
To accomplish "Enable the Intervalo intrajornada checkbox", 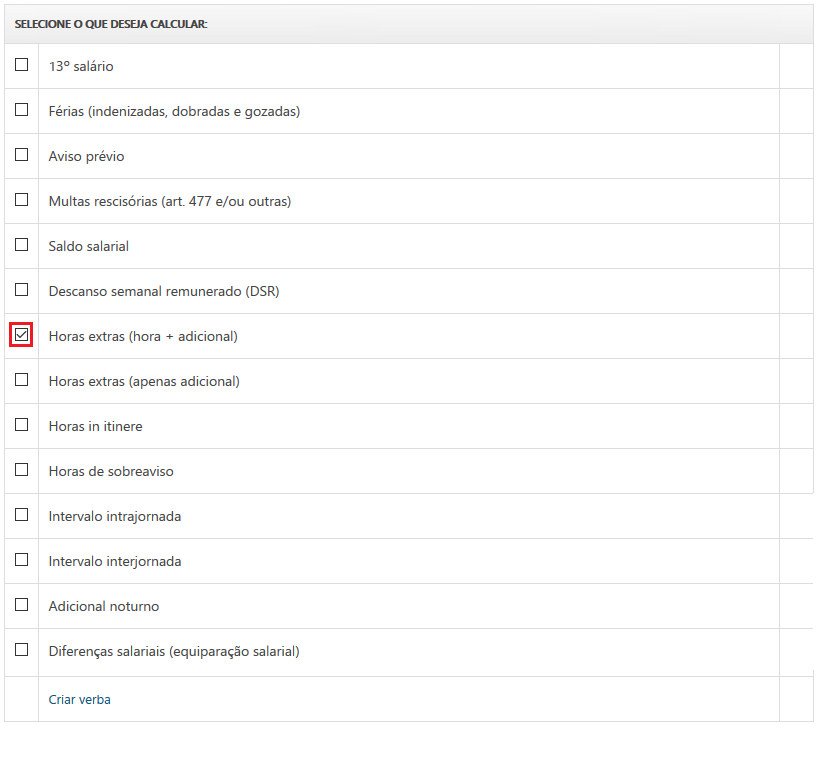I will pyautogui.click(x=21, y=515).
